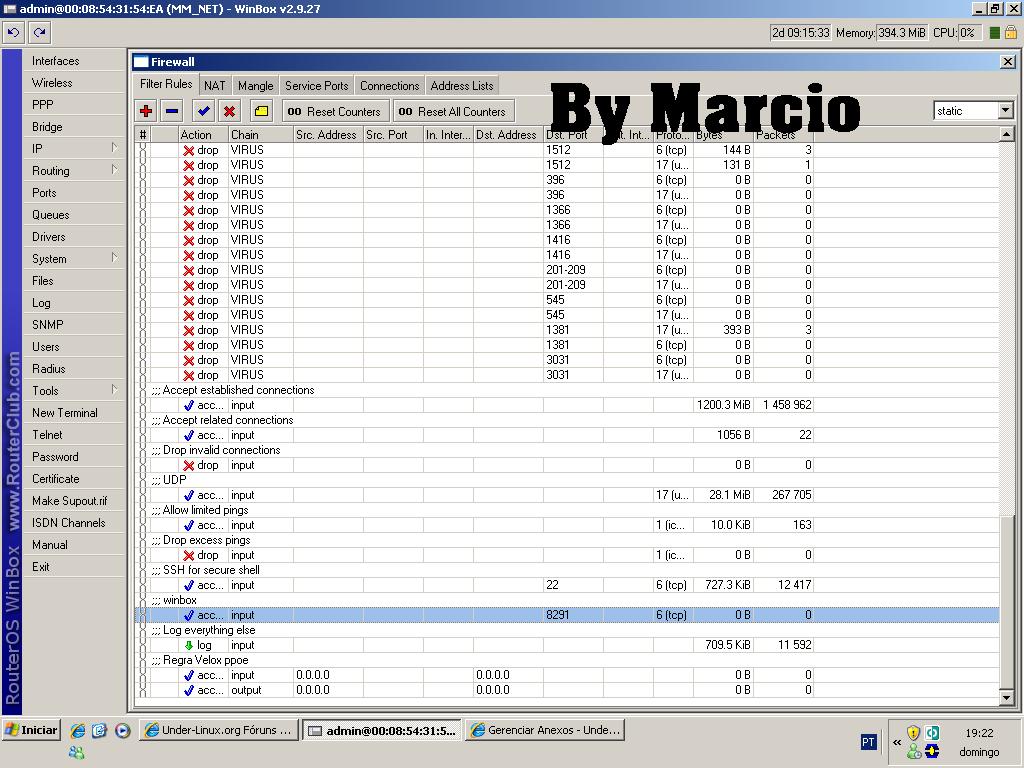Open PPP from the sidebar
1024x768 pixels.
tap(74, 104)
